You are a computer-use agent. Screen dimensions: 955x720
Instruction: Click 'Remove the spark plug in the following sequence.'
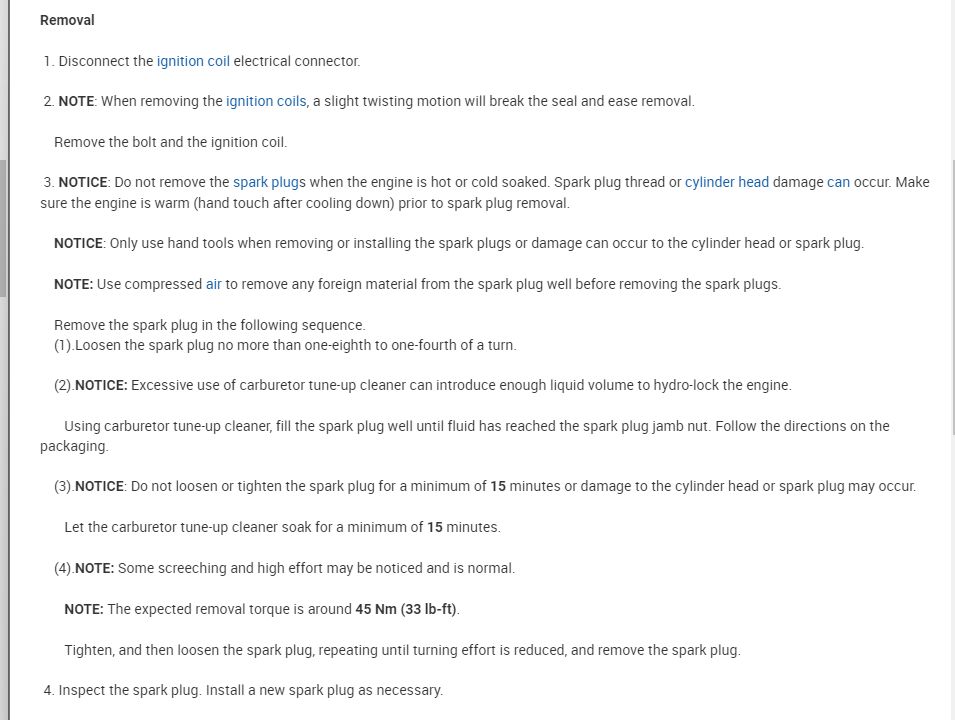tap(210, 325)
